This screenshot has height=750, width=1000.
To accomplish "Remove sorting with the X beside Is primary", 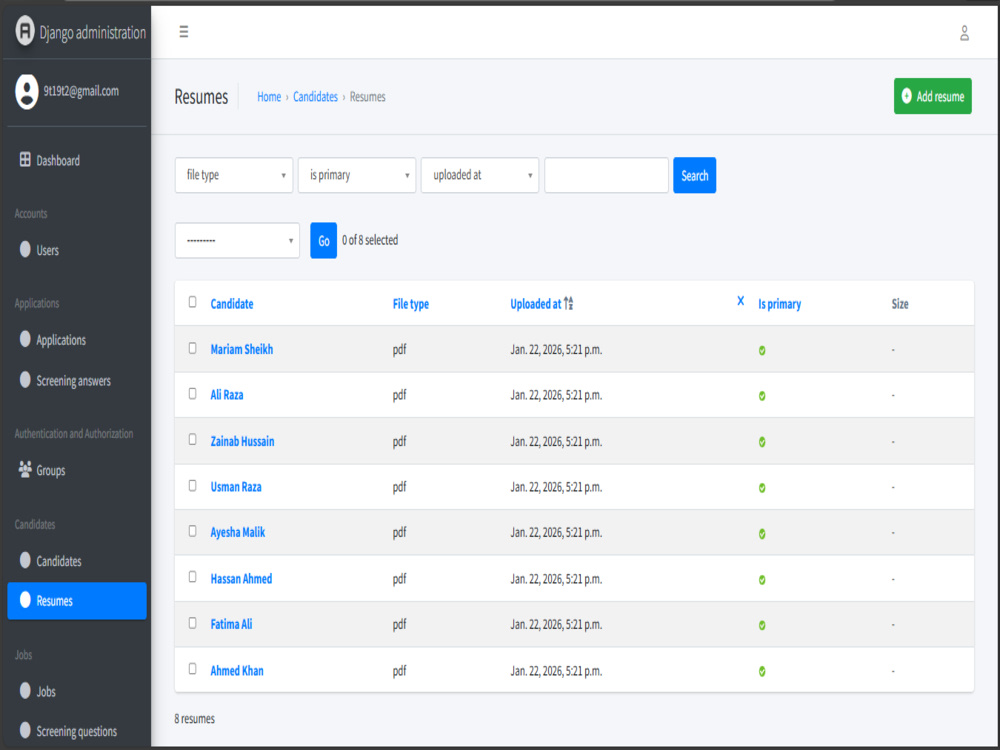I will pos(740,301).
